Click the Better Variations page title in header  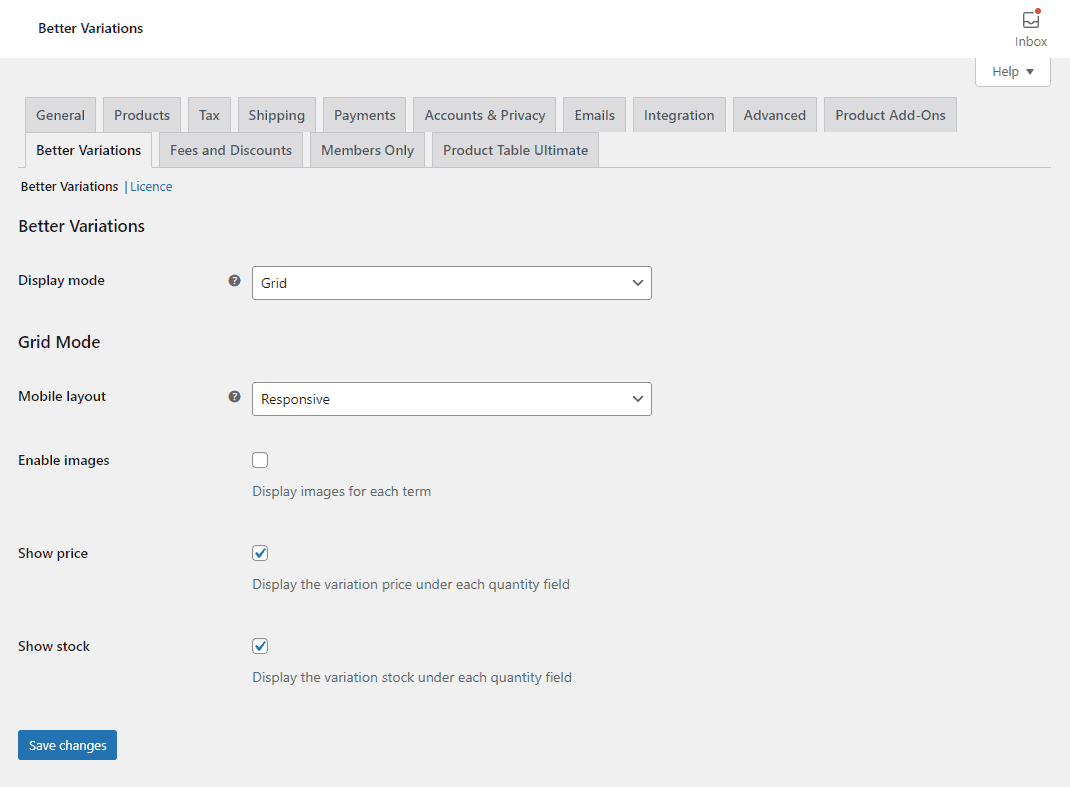(91, 28)
